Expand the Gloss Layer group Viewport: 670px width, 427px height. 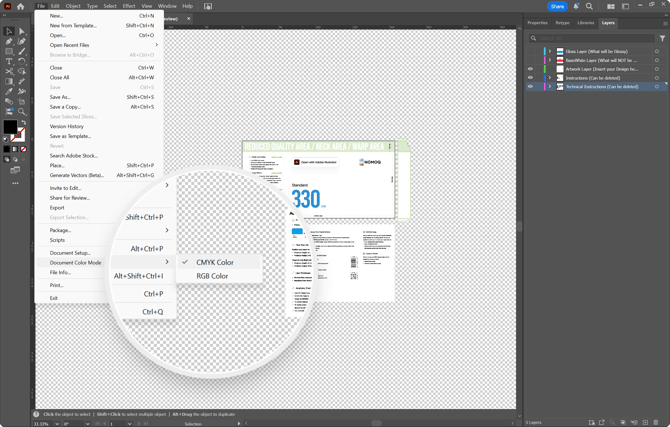550,51
